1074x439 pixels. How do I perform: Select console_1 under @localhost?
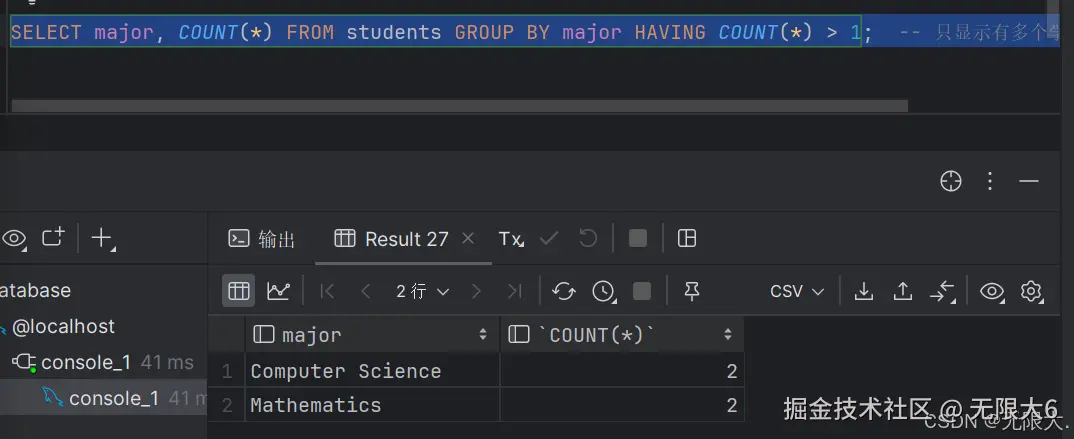tap(85, 362)
